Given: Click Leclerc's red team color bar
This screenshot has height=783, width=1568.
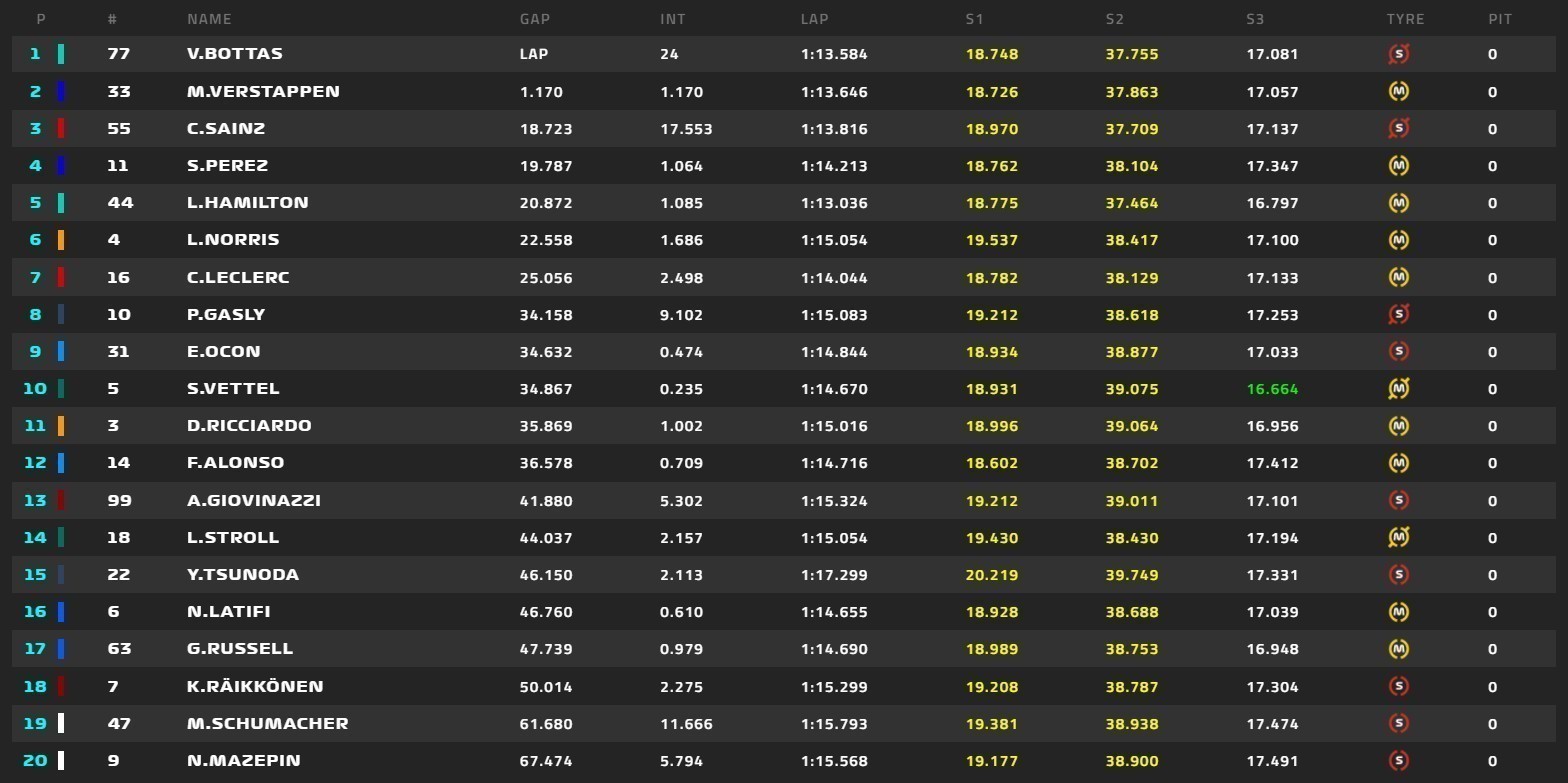Looking at the screenshot, I should pos(61,277).
